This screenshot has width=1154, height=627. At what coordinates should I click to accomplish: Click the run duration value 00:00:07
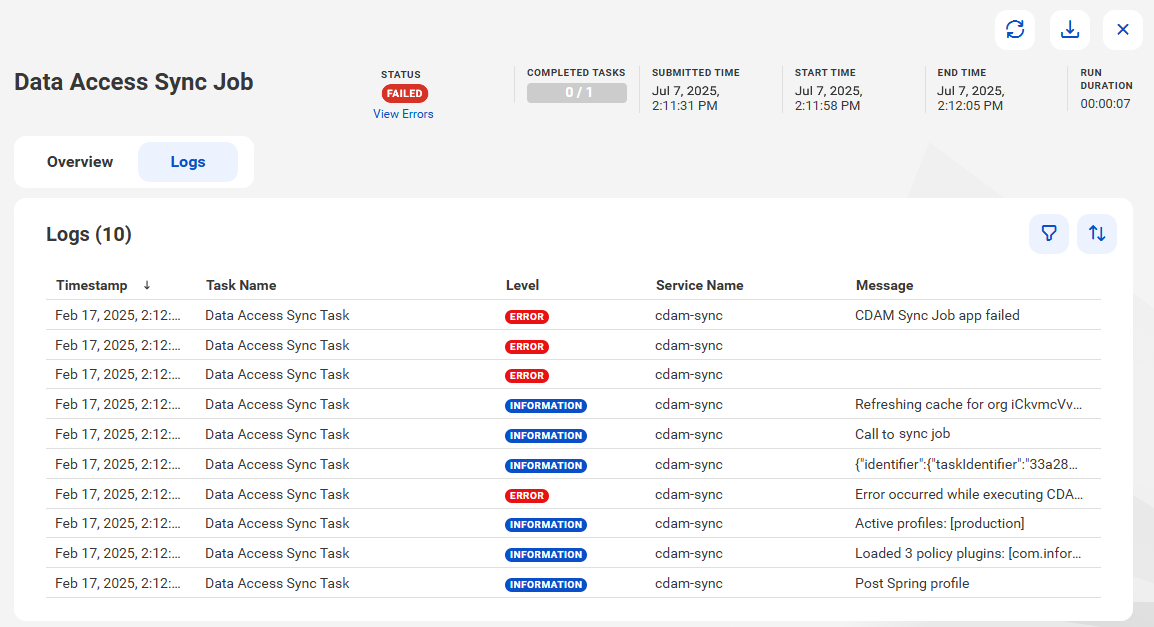tap(1105, 104)
